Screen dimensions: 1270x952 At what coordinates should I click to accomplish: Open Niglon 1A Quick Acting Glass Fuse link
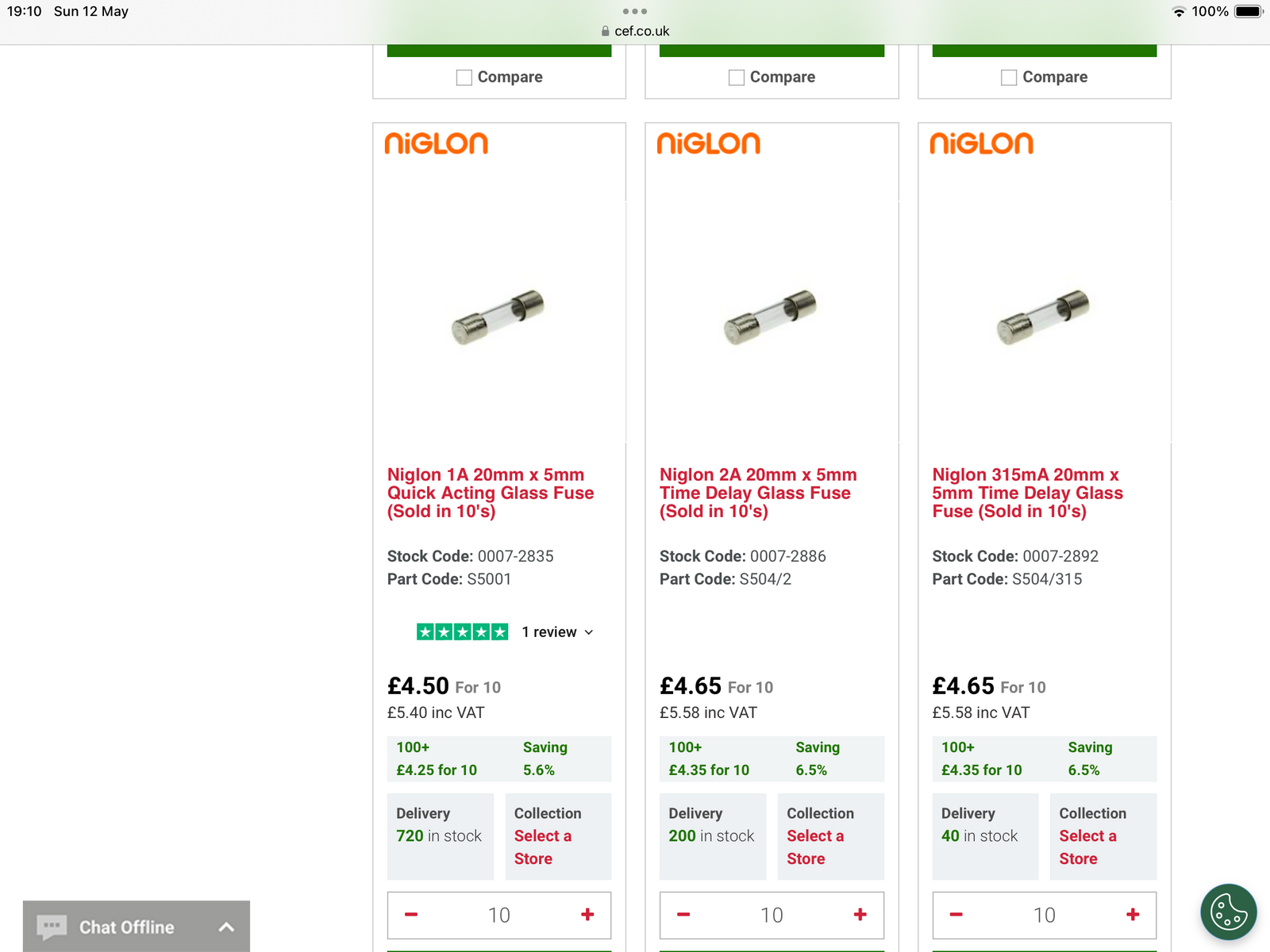point(490,493)
